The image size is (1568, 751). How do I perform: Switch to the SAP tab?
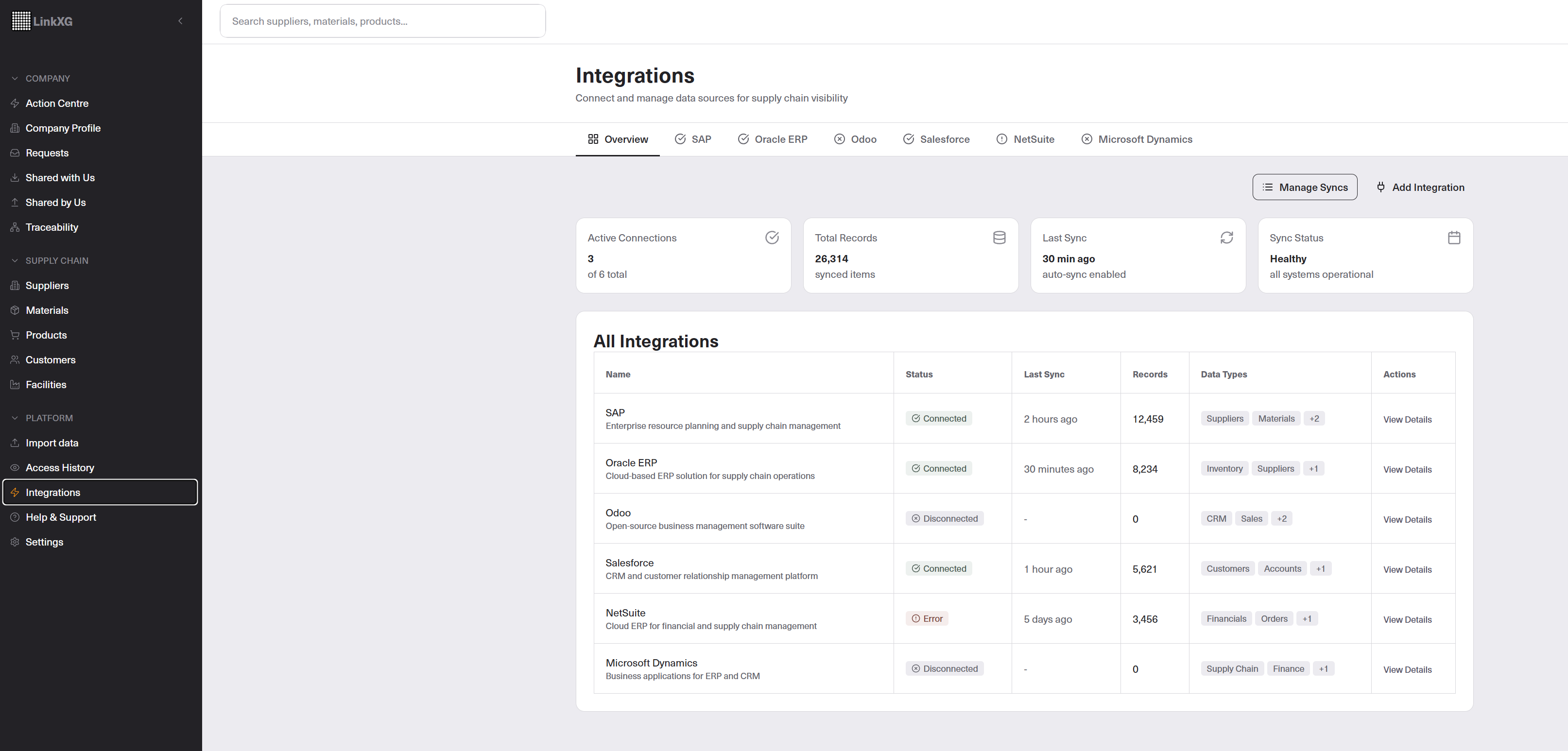[693, 139]
